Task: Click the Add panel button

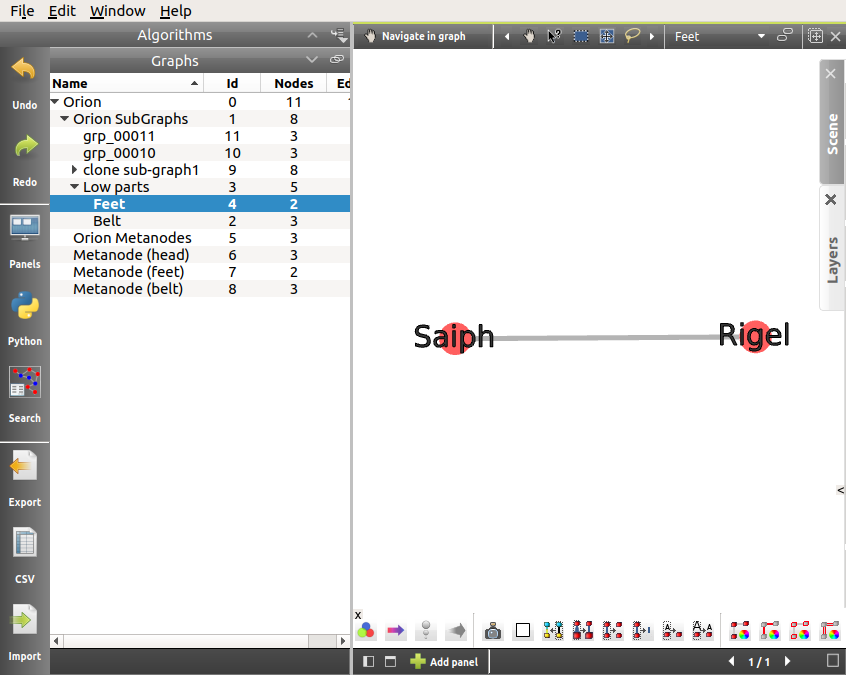Action: pos(444,662)
